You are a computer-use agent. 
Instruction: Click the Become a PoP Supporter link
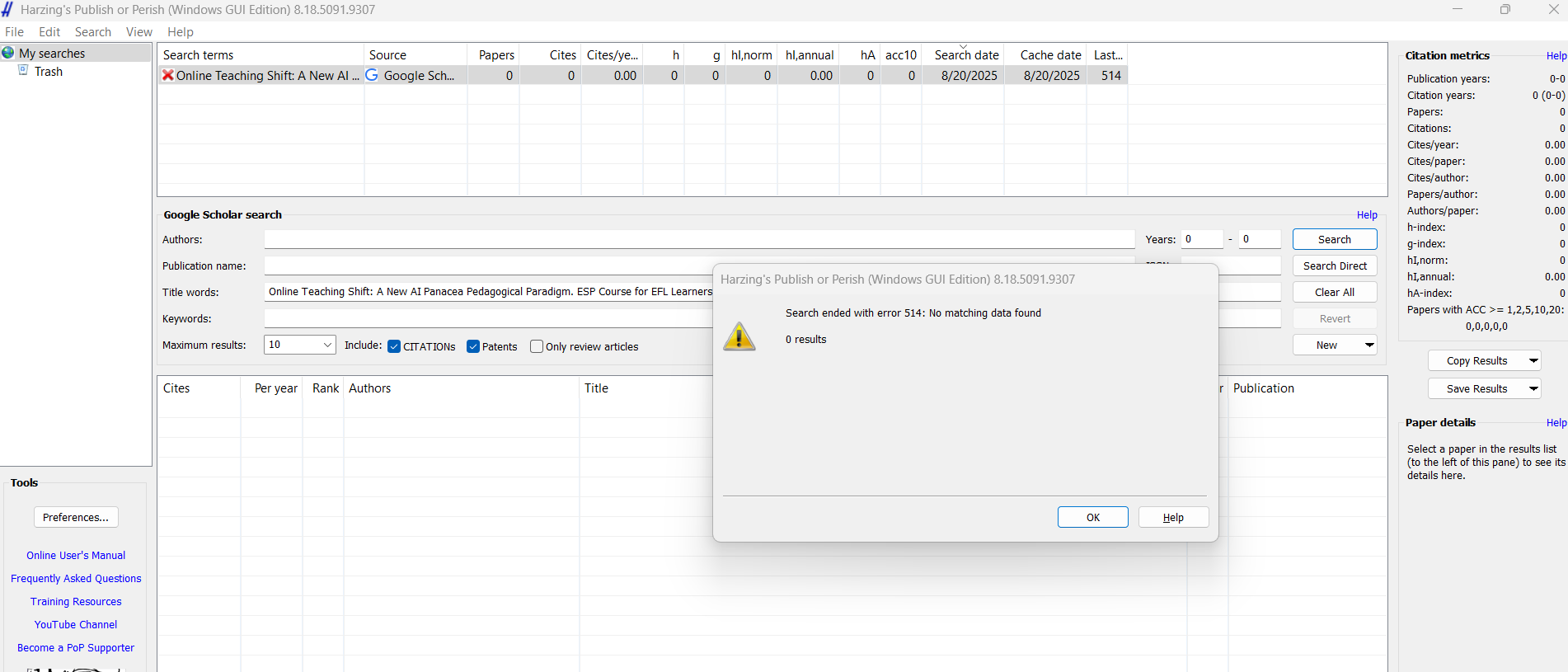click(76, 648)
